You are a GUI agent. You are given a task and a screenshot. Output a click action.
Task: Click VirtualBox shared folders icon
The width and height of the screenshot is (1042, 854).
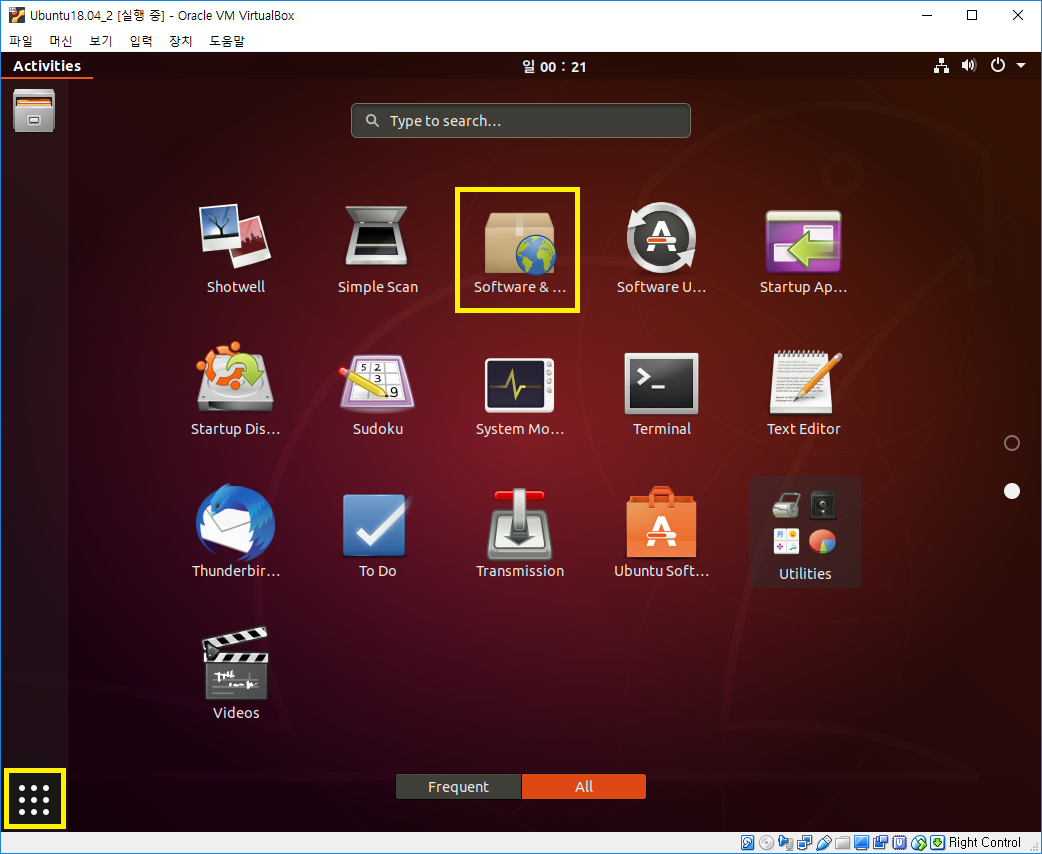(x=843, y=843)
